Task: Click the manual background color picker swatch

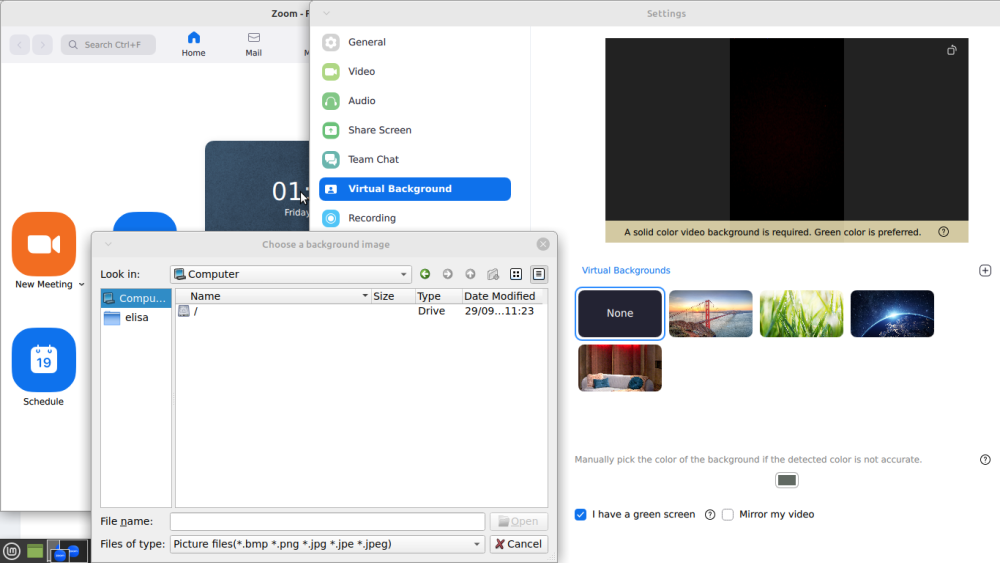Action: [x=787, y=481]
